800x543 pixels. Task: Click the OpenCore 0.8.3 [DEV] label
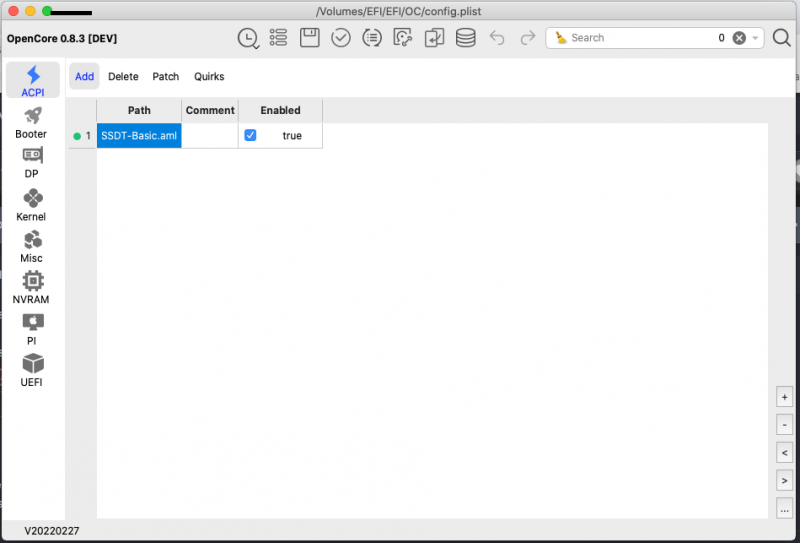62,39
